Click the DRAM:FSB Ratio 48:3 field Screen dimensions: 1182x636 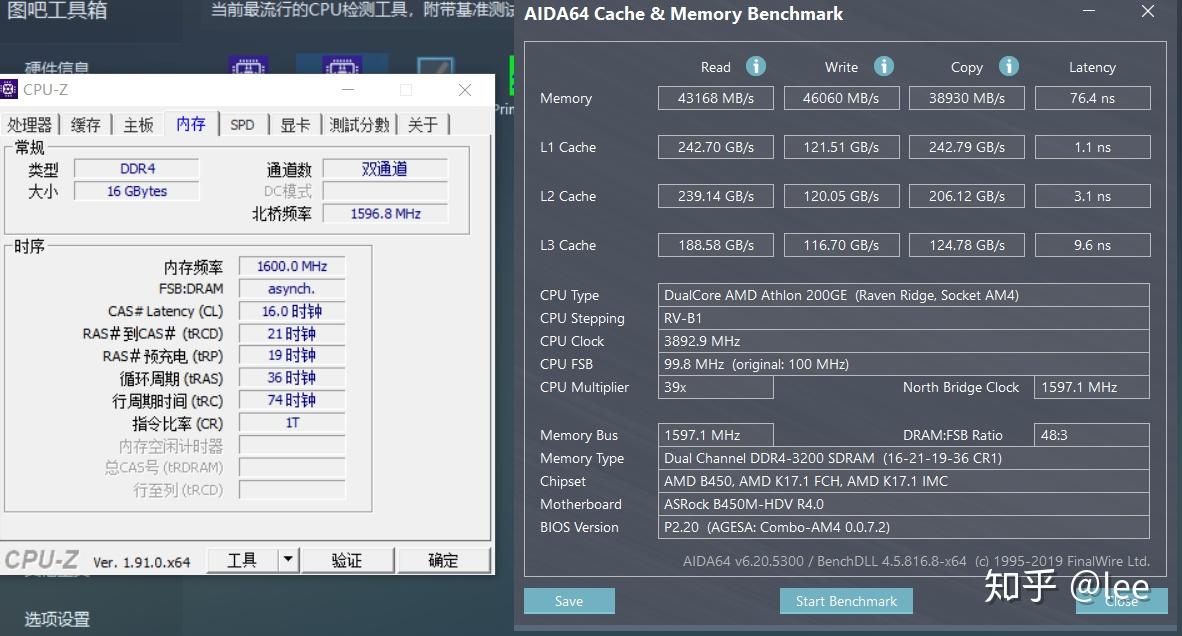(1092, 435)
